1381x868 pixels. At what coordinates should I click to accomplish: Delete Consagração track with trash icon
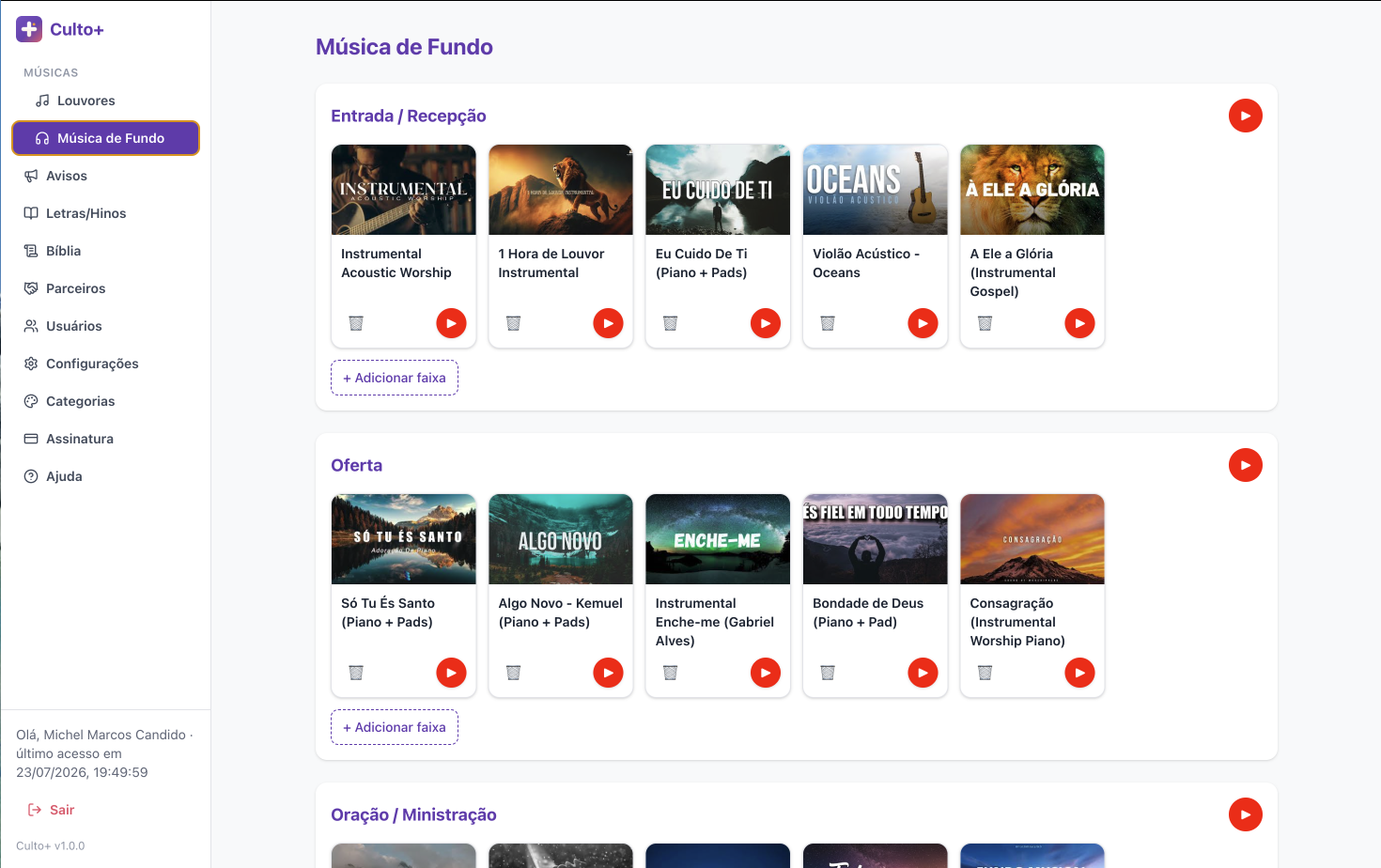pyautogui.click(x=985, y=673)
